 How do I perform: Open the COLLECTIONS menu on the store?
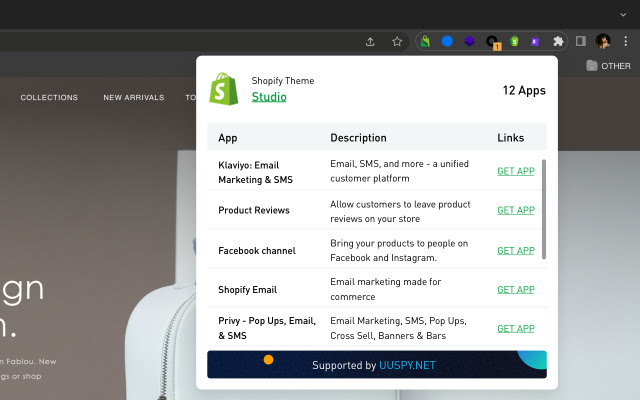tap(49, 98)
